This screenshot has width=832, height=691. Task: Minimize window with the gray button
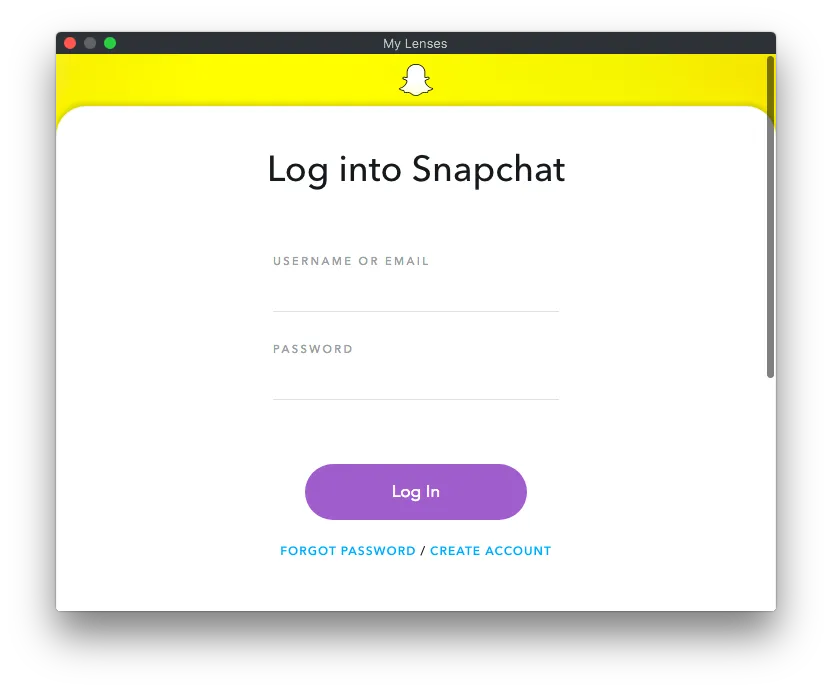tap(90, 43)
